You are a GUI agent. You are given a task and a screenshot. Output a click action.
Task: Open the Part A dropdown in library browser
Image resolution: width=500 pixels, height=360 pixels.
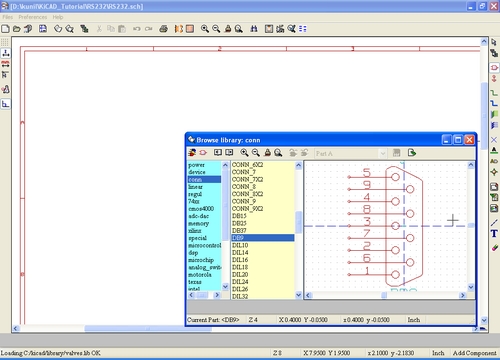tap(351, 153)
